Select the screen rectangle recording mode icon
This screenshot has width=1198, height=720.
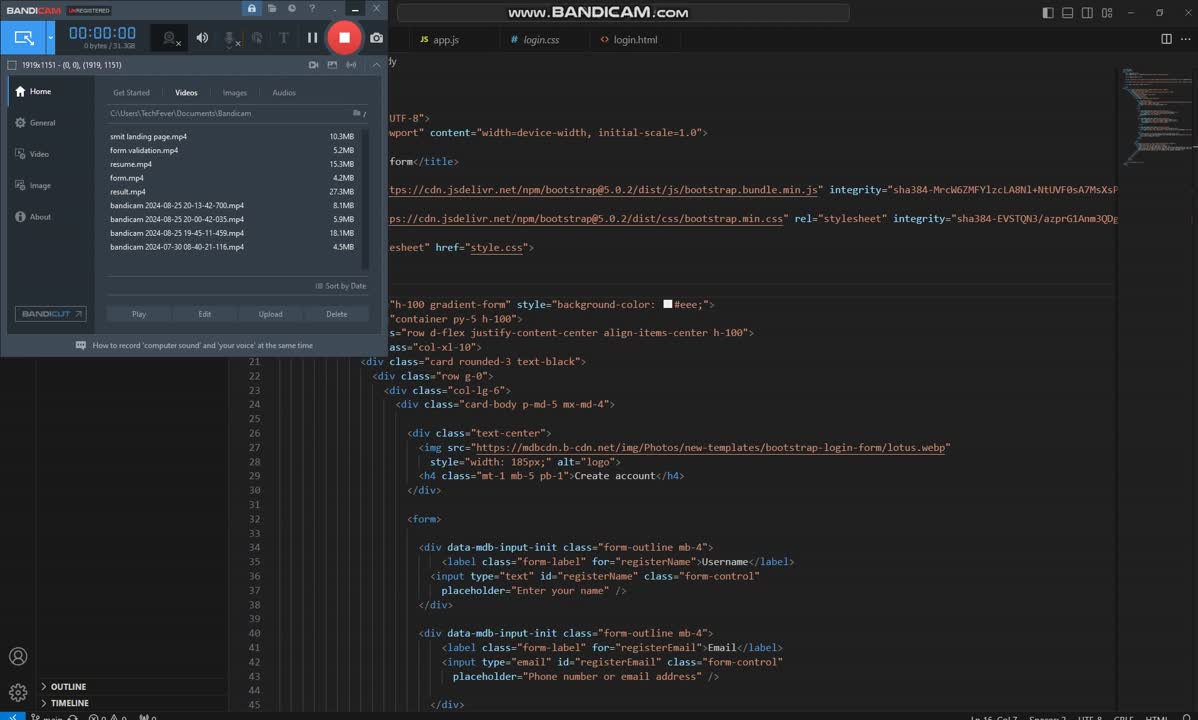click(23, 38)
